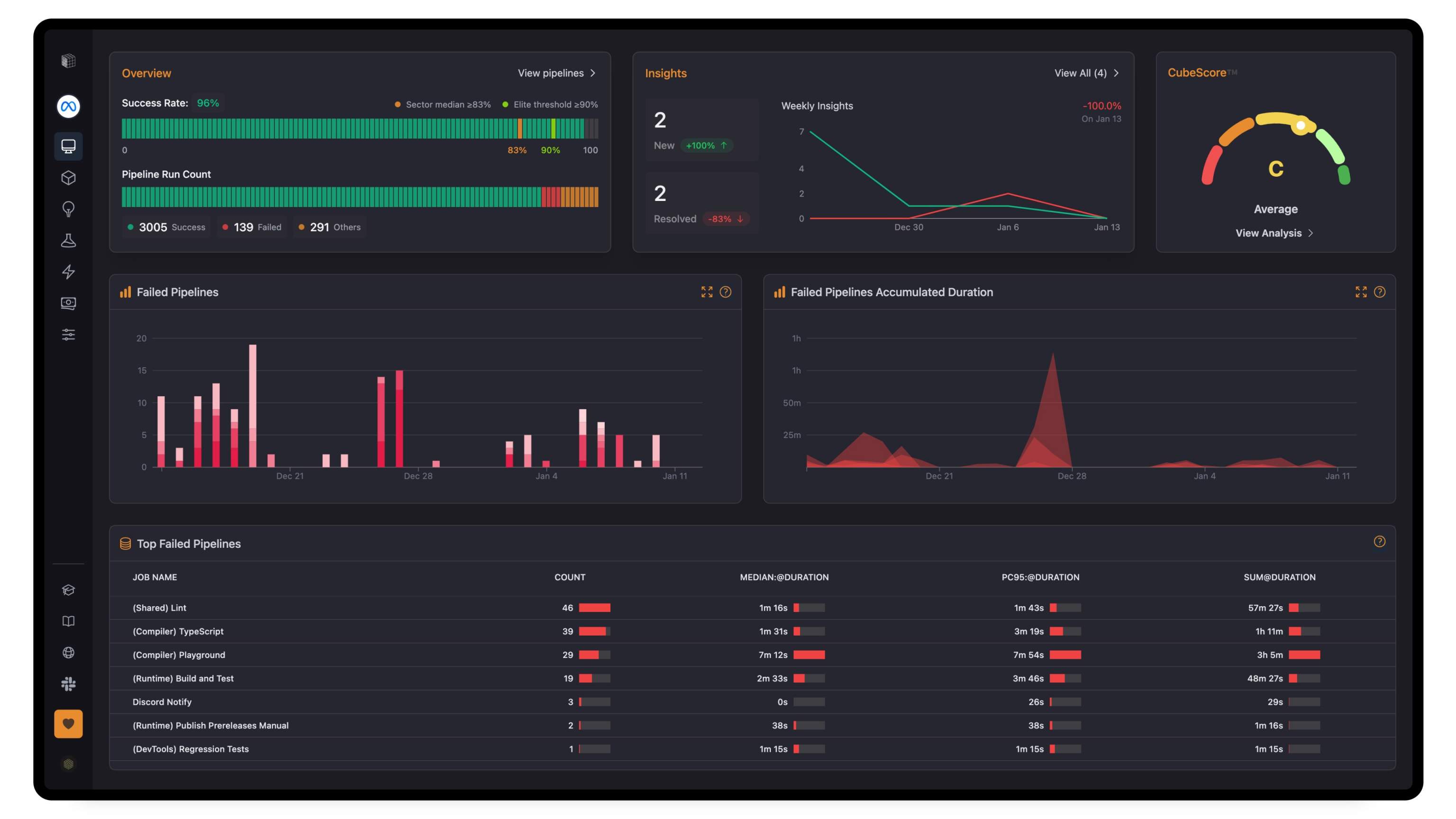Select the globe/network icon in sidebar
1456x819 pixels.
(68, 653)
